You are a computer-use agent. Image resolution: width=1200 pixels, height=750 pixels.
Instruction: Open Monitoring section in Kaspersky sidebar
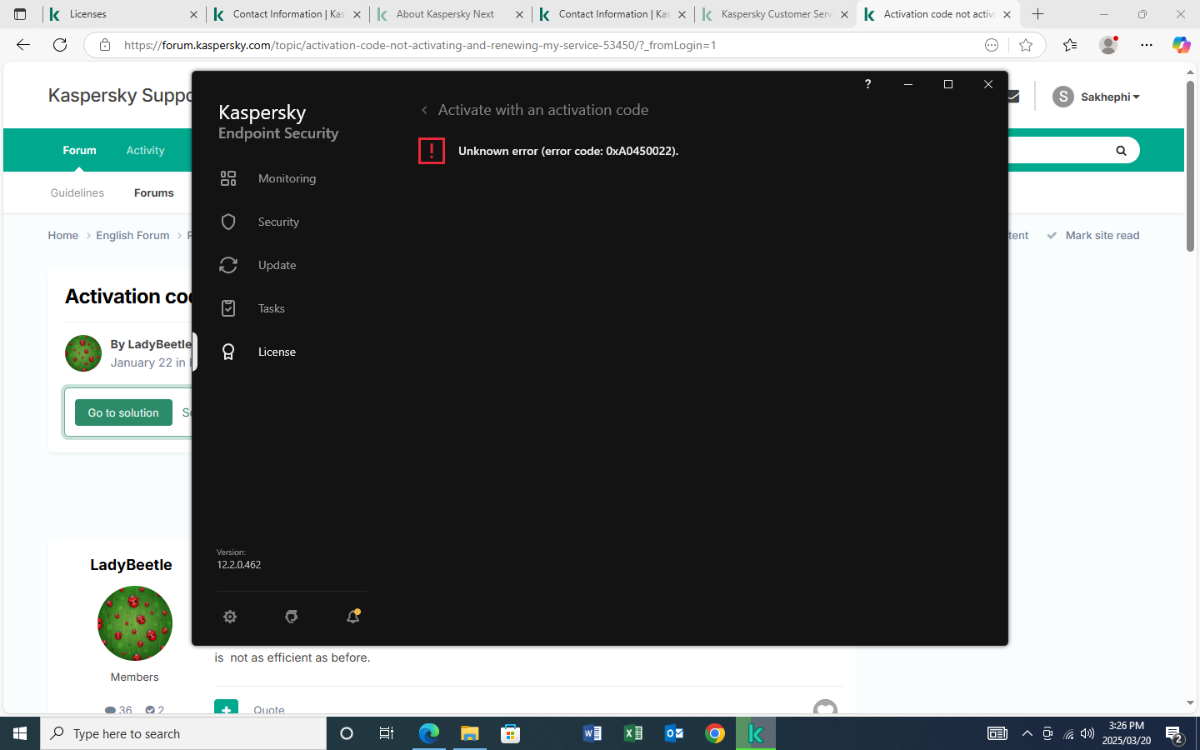tap(267, 178)
